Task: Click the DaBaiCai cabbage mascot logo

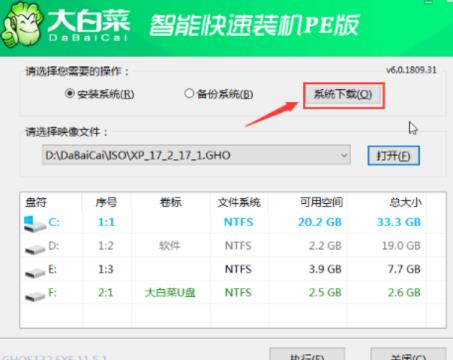Action: click(x=22, y=26)
